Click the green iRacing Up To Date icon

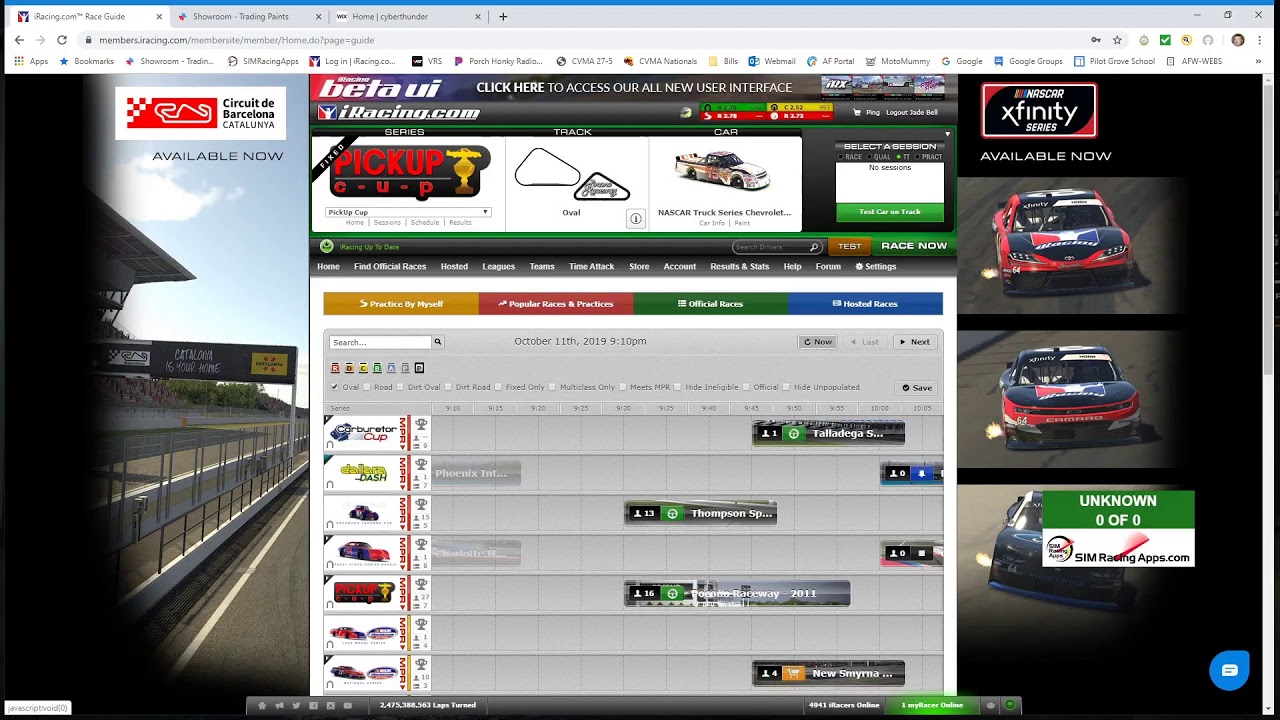[326, 246]
